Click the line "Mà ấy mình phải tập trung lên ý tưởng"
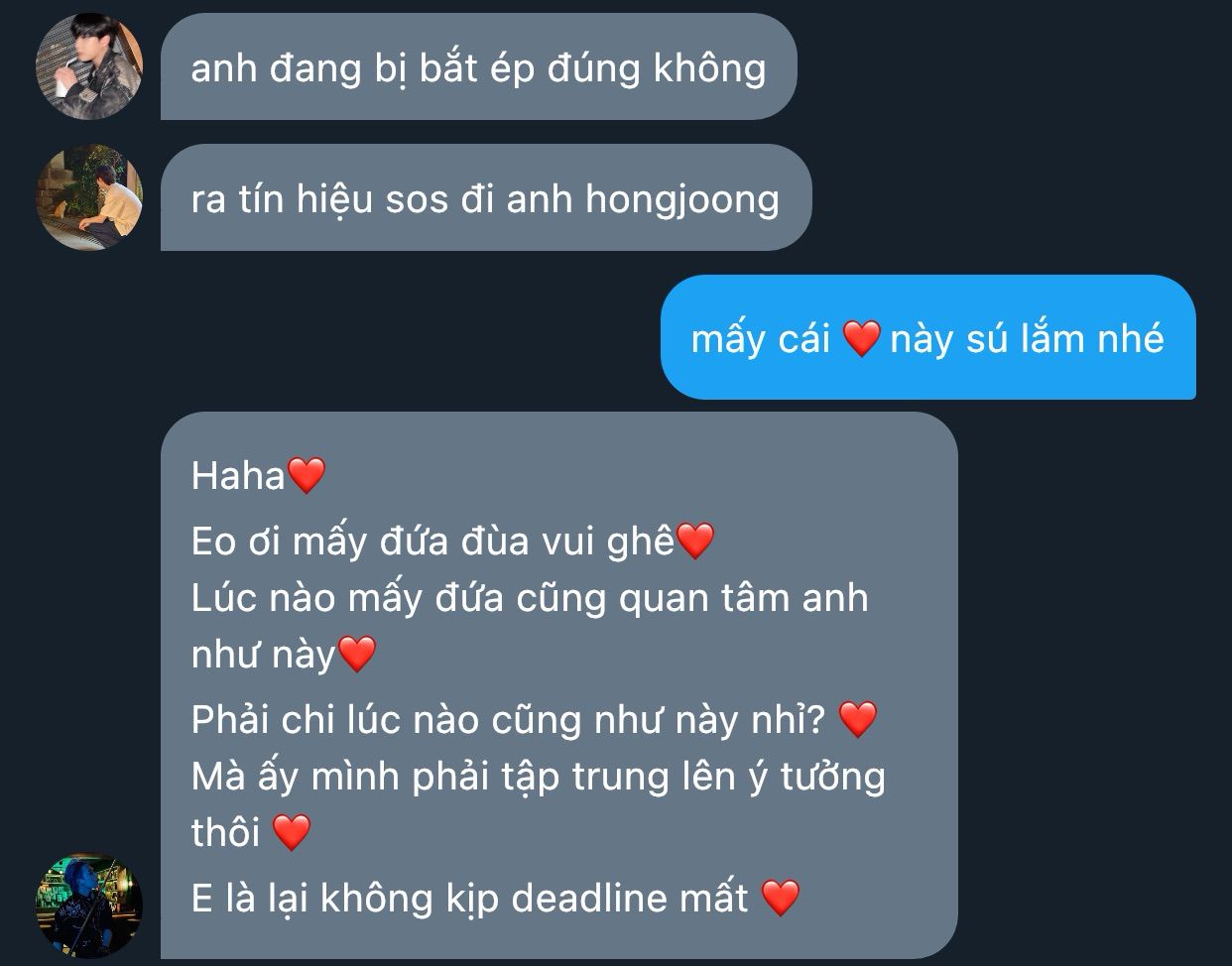This screenshot has width=1232, height=966. tap(538, 776)
